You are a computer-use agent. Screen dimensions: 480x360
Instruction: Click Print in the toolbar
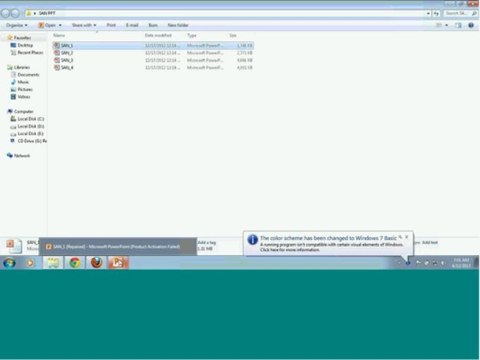pos(111,25)
